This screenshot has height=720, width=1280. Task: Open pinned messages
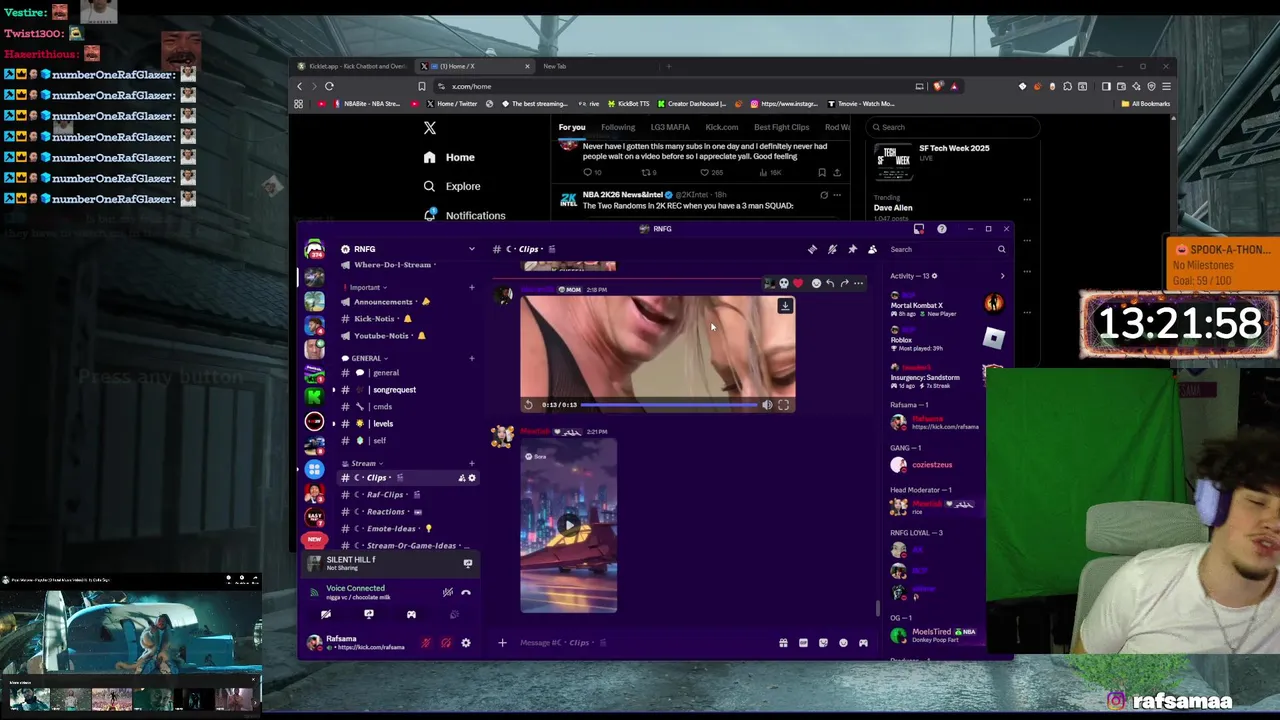pos(852,249)
